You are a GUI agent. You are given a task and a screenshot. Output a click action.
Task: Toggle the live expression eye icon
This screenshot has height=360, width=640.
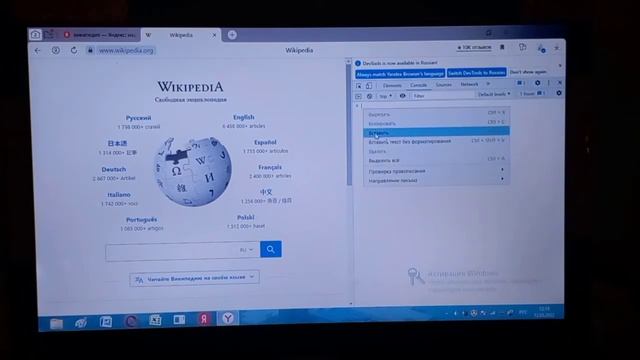[x=402, y=96]
